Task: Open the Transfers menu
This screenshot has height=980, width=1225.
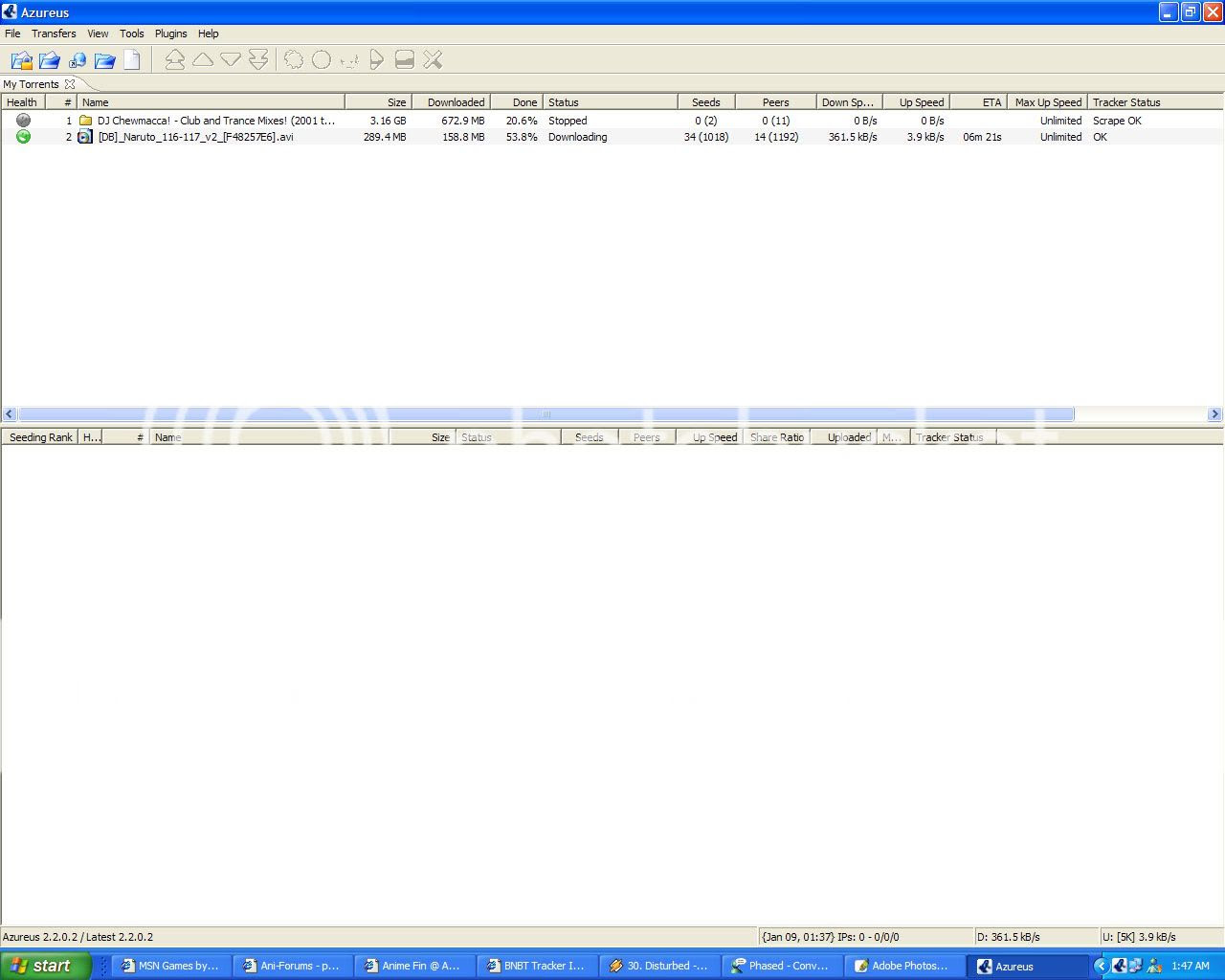Action: (54, 33)
